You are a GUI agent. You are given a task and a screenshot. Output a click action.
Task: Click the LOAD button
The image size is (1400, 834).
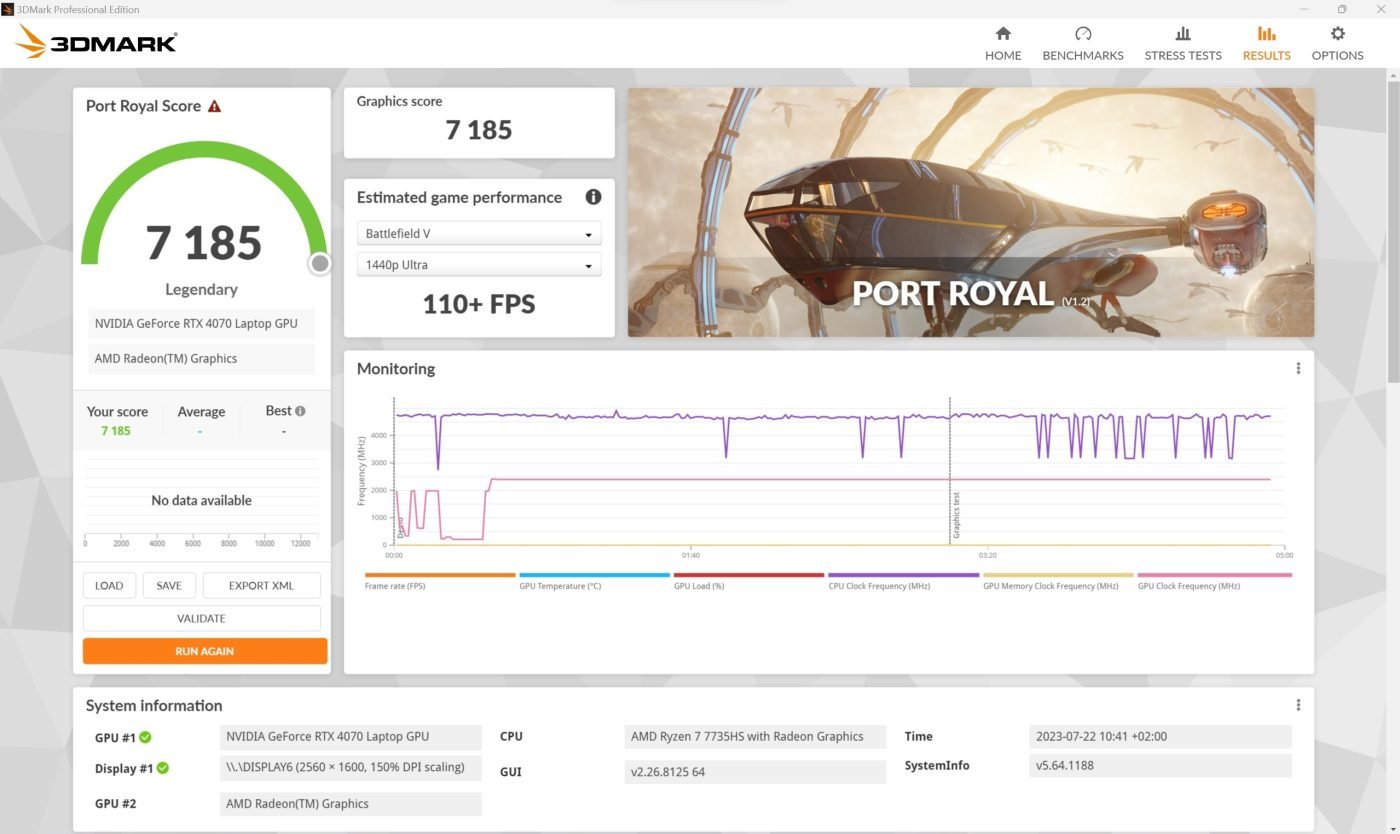(x=109, y=585)
